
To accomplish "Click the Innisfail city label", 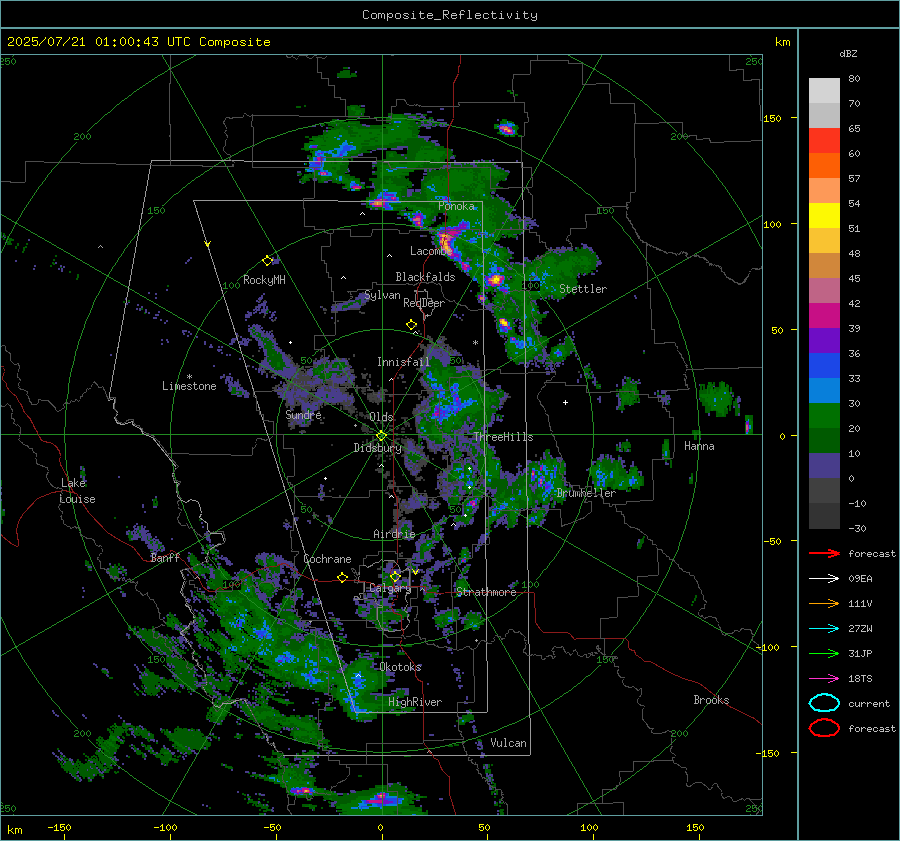I will (403, 362).
